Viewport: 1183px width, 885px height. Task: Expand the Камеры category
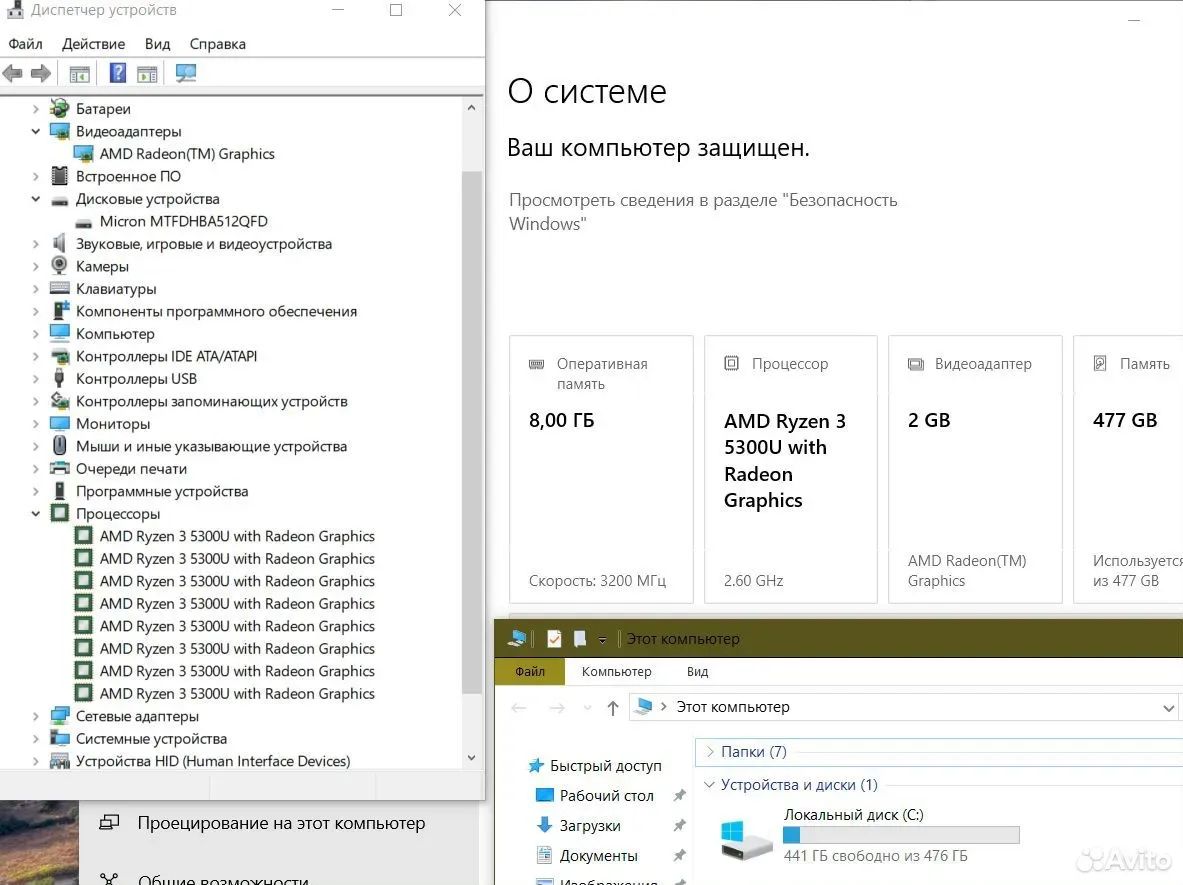(x=35, y=266)
